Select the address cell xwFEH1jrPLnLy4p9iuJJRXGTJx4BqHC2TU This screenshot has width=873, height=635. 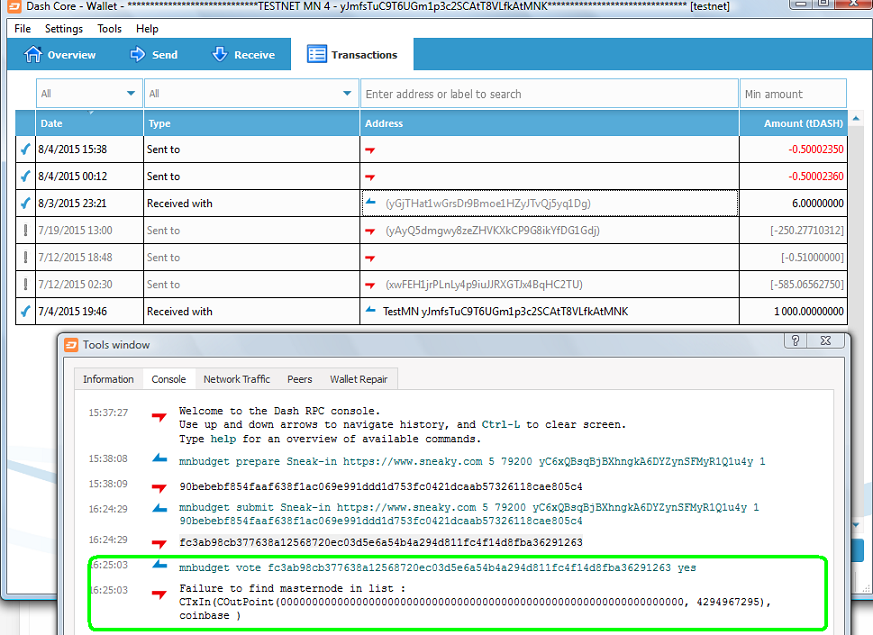point(550,284)
